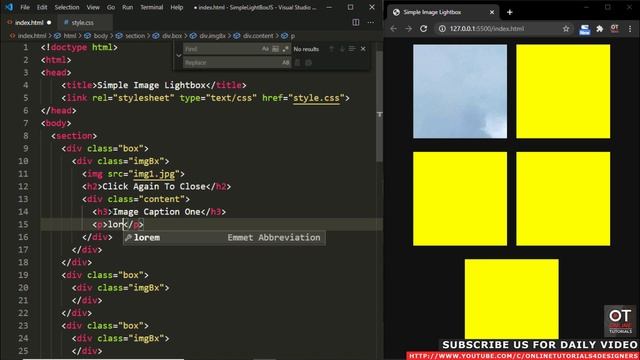This screenshot has height=360, width=640.
Task: Click the split editor right icon
Action: 356,22
